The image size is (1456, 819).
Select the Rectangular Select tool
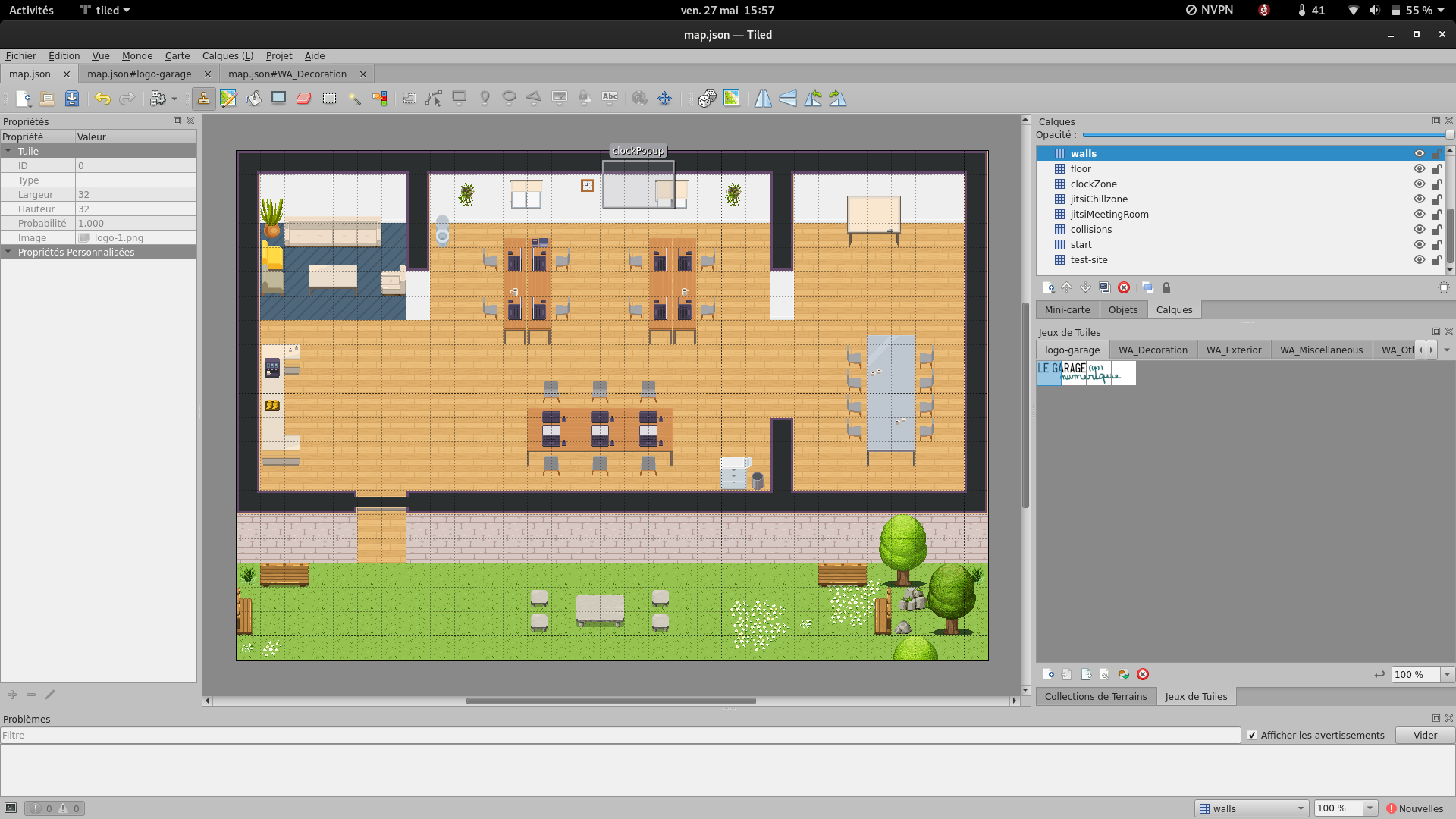[329, 99]
